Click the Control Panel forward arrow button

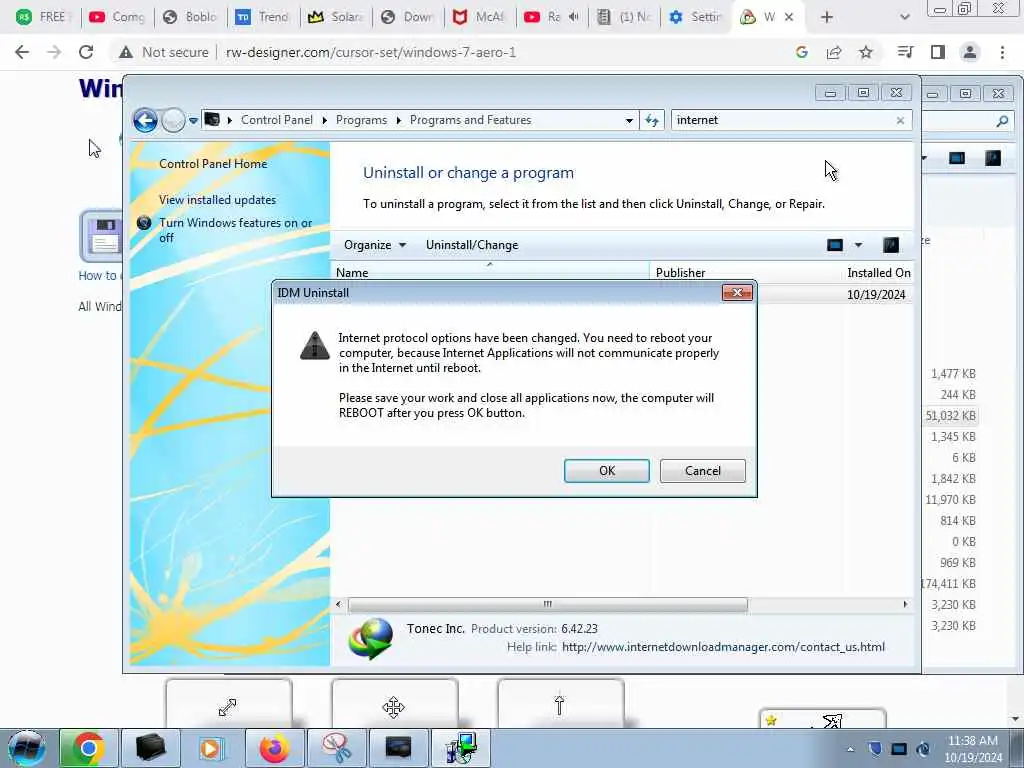(173, 120)
